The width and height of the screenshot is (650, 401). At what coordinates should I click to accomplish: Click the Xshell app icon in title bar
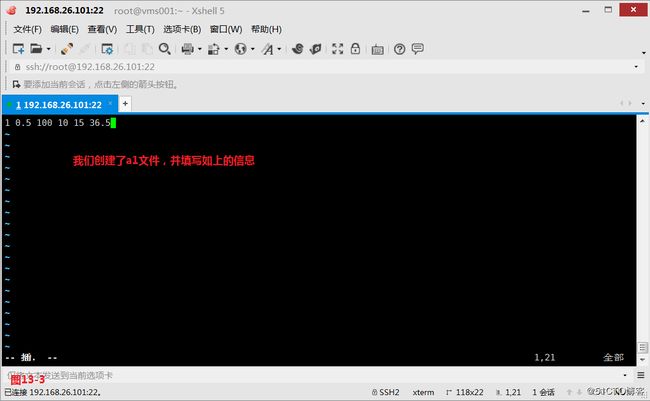pyautogui.click(x=12, y=10)
